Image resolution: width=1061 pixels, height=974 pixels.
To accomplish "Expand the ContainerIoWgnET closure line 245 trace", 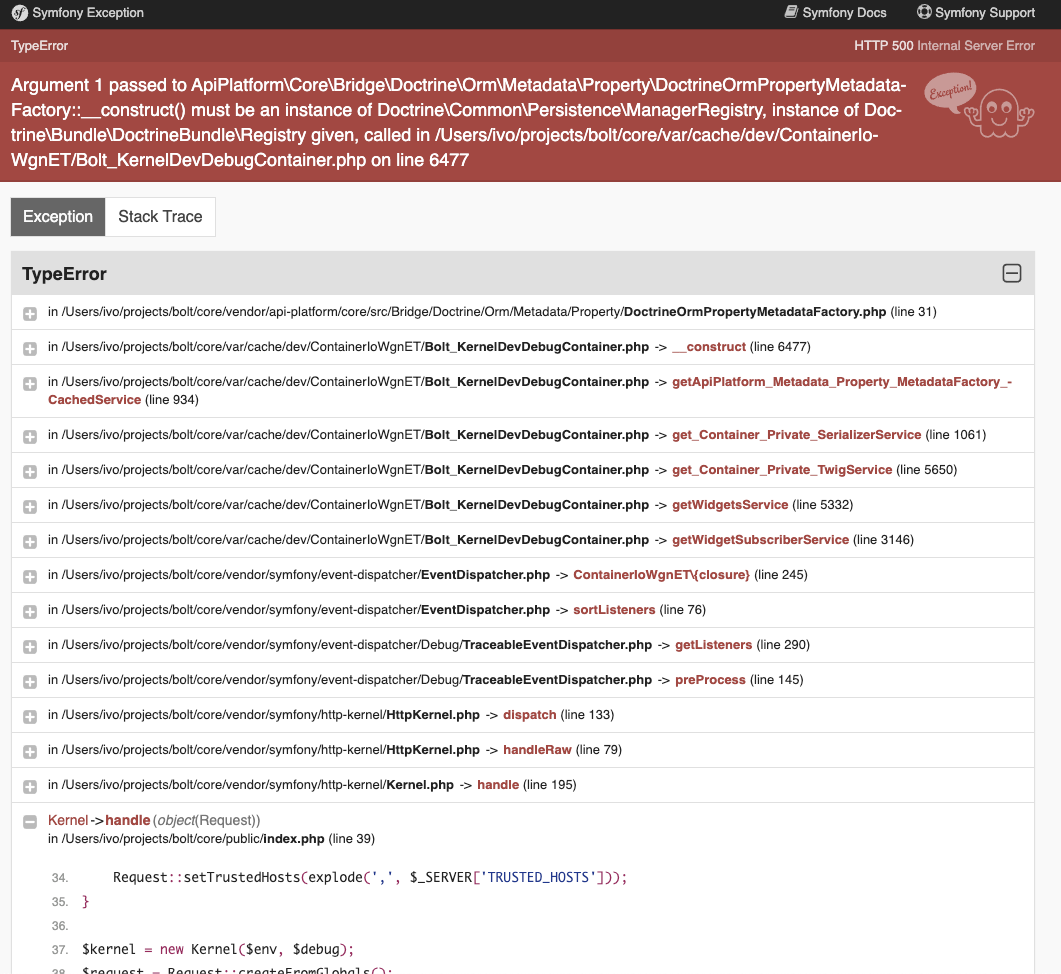I will click(x=30, y=577).
